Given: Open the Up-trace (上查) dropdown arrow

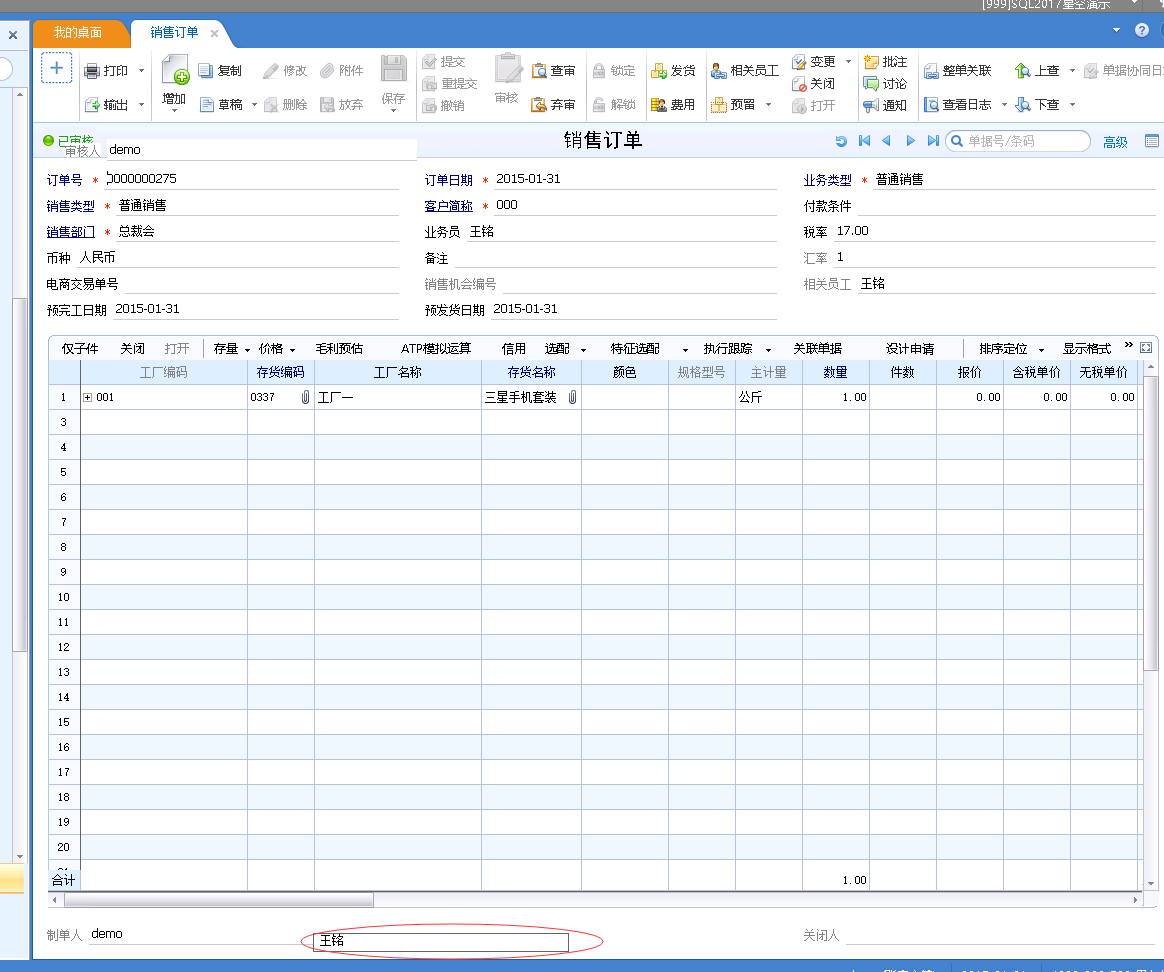Looking at the screenshot, I should pos(1072,71).
